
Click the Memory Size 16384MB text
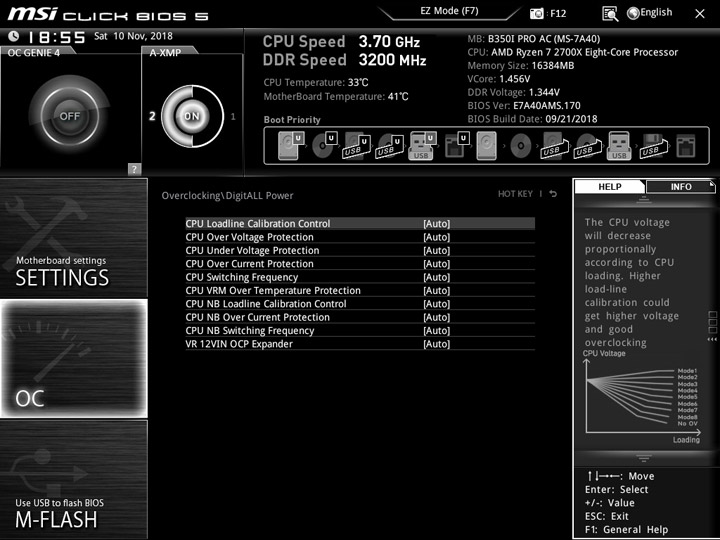coord(521,66)
